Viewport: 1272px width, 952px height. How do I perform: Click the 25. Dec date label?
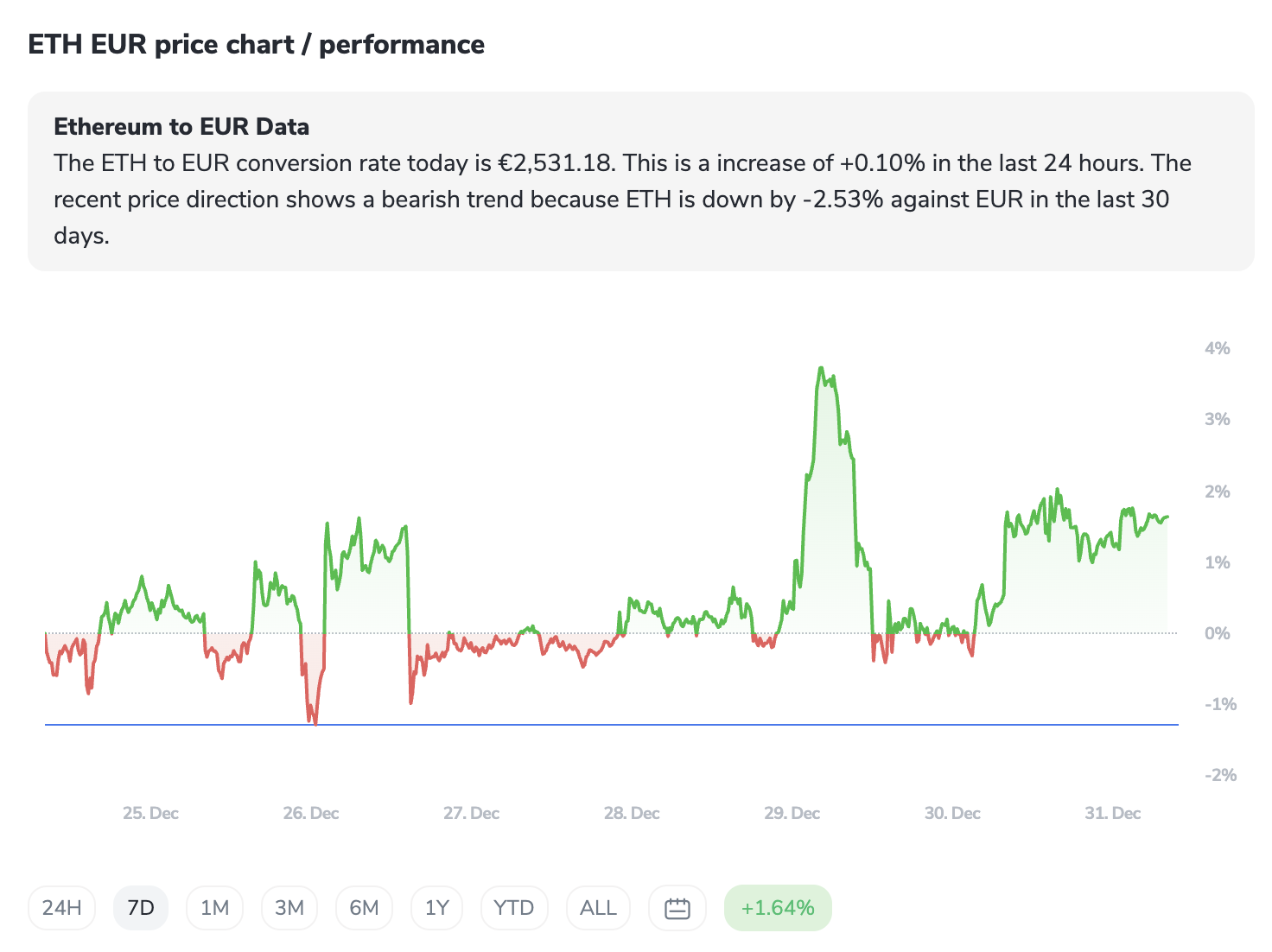151,813
